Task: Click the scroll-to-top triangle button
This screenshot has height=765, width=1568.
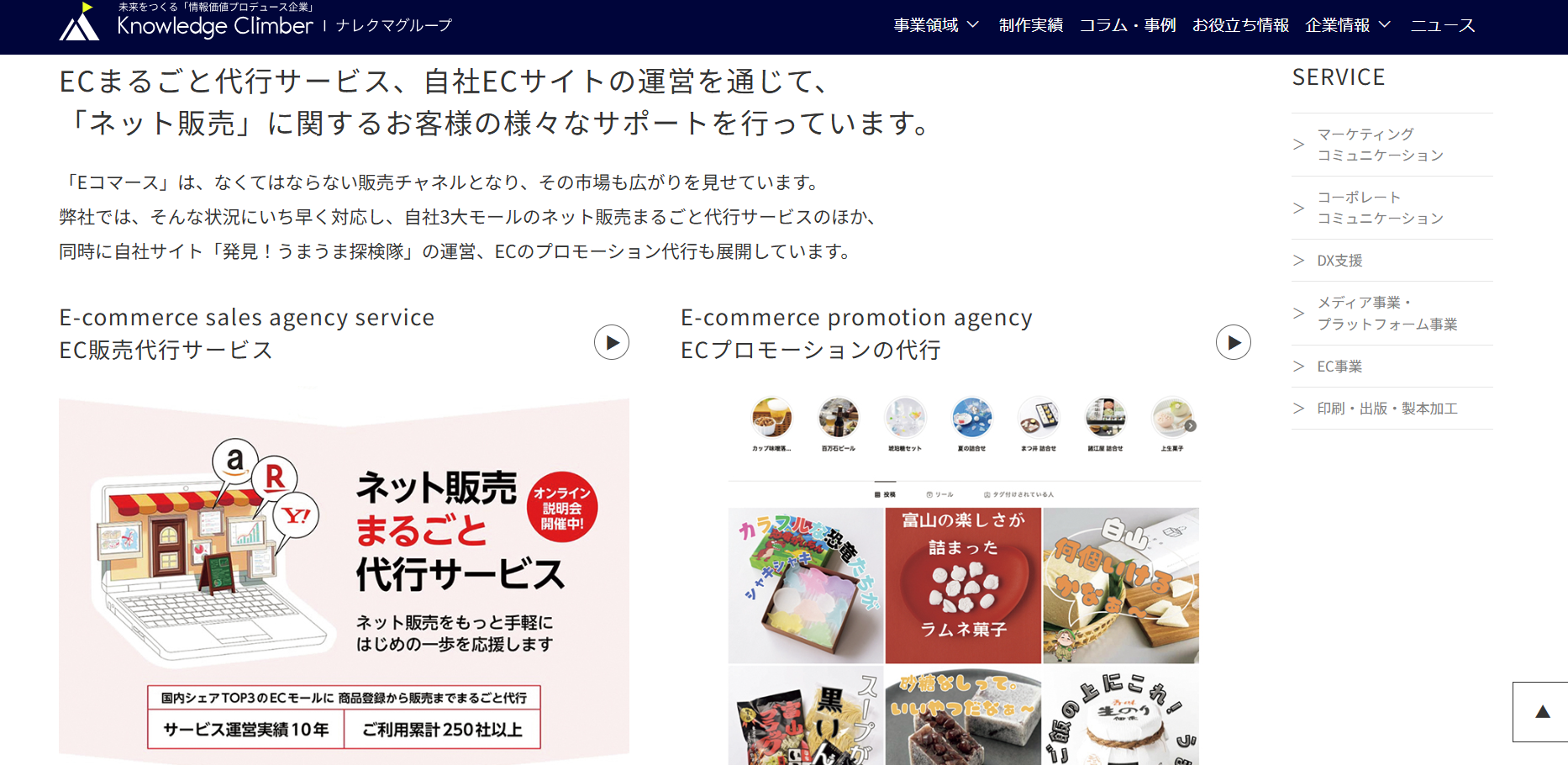Action: point(1540,712)
